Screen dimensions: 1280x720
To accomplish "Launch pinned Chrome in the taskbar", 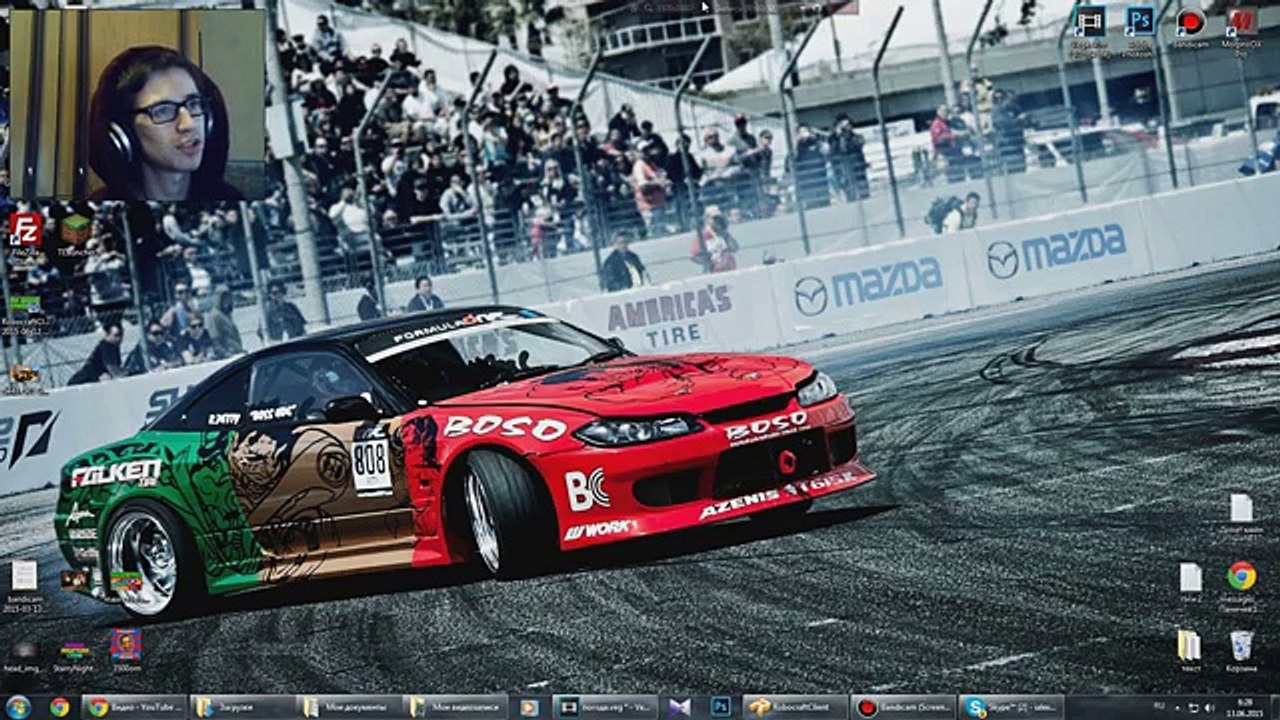I will click(x=59, y=707).
